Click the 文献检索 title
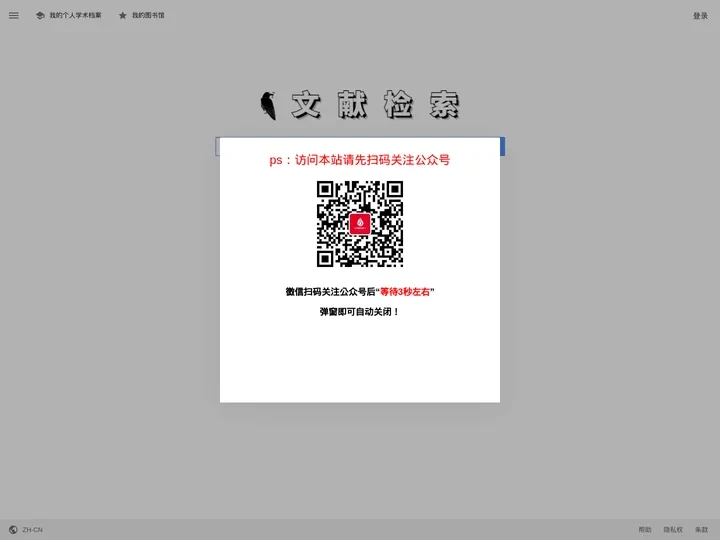 click(375, 105)
